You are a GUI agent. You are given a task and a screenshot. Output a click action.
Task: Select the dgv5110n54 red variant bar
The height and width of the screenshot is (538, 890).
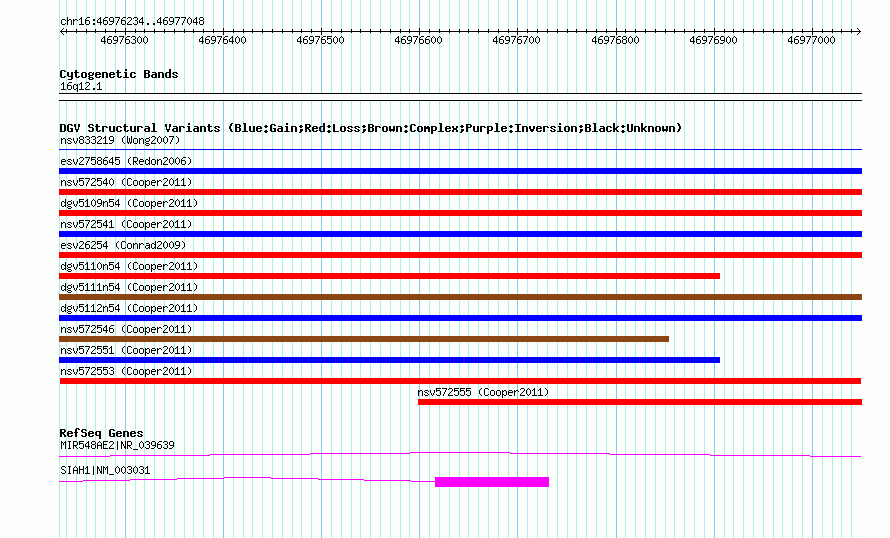[x=389, y=276]
